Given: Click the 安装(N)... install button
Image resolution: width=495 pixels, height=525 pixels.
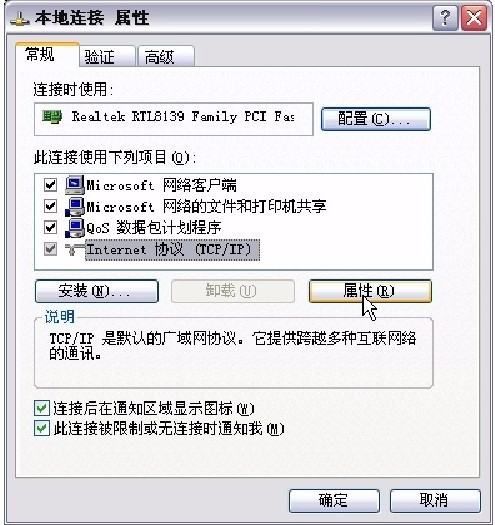Looking at the screenshot, I should [x=96, y=291].
